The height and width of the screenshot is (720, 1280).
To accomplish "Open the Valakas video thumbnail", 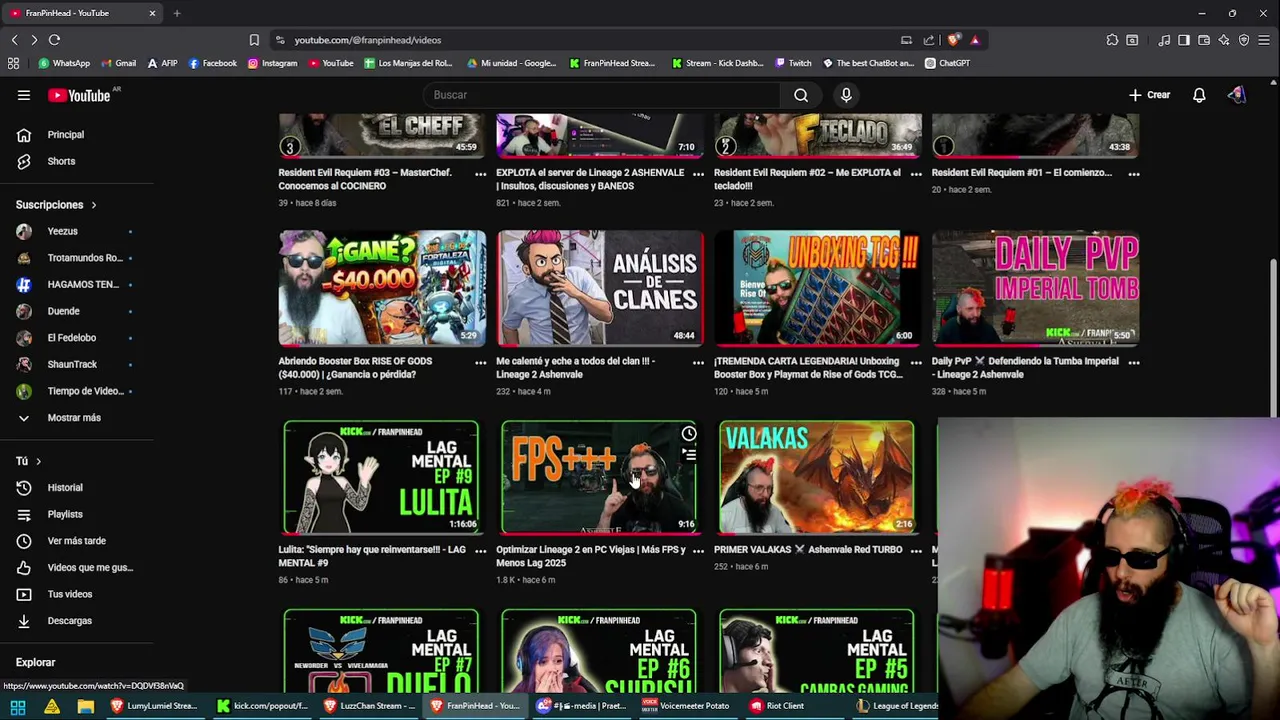I will coord(816,477).
